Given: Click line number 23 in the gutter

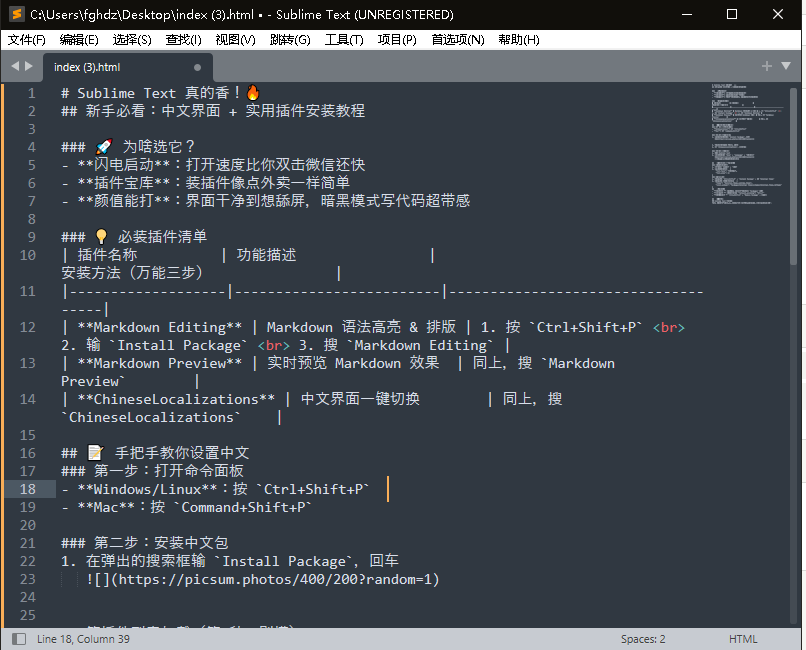Looking at the screenshot, I should [28, 579].
